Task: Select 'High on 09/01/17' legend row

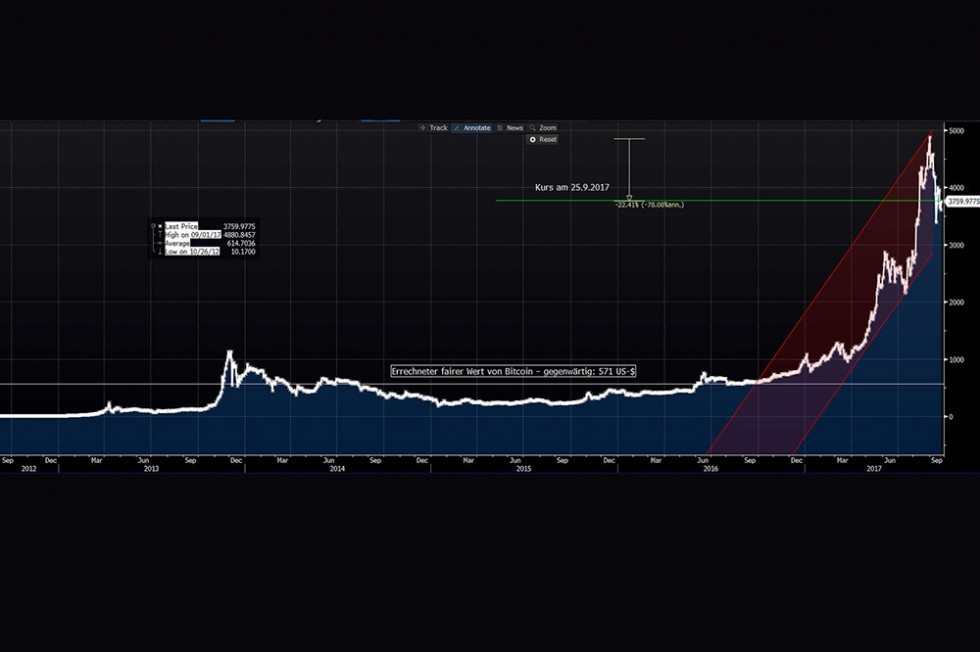Action: (x=192, y=234)
